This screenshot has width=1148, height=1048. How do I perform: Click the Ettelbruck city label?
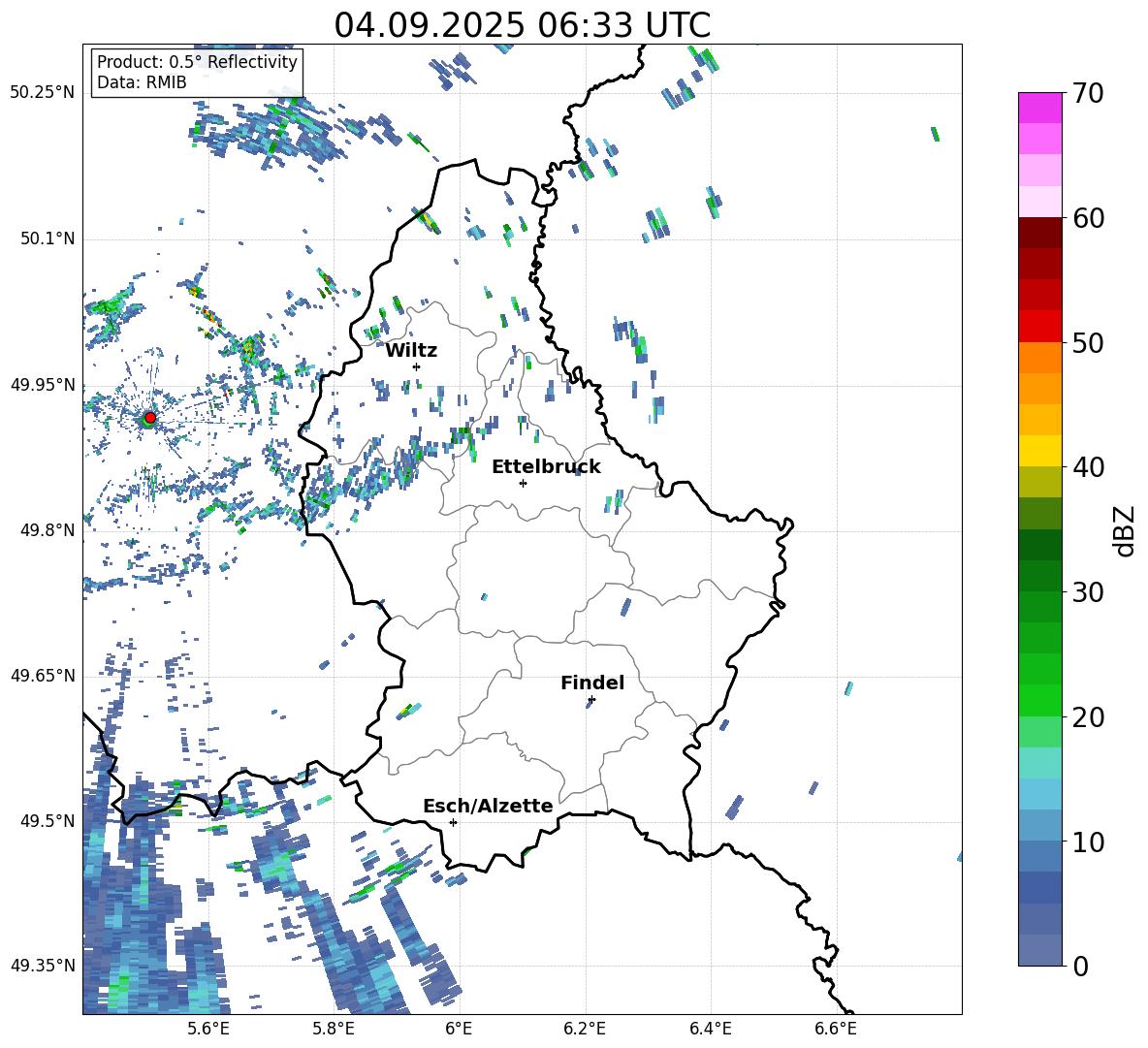pos(546,467)
